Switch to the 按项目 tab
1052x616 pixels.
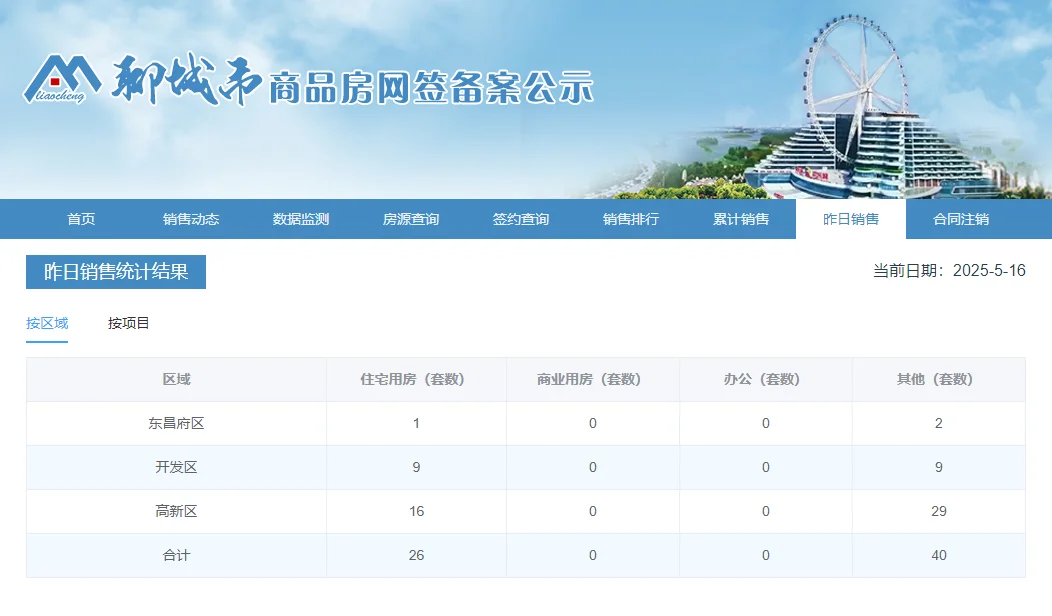(129, 323)
